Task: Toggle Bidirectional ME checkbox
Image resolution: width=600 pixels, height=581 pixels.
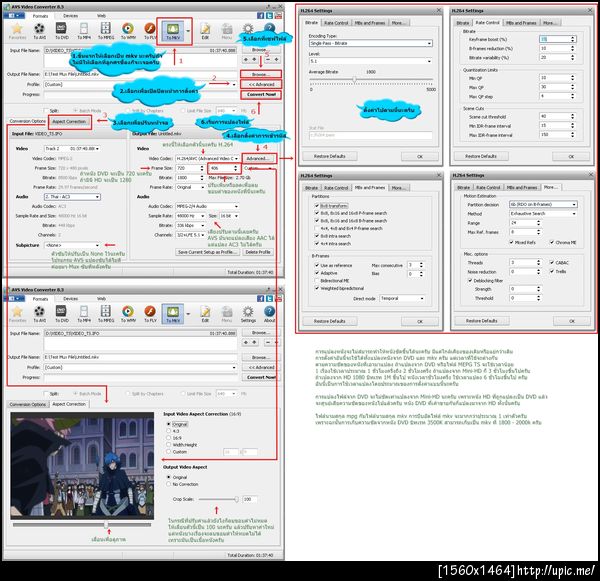Action: click(x=317, y=281)
